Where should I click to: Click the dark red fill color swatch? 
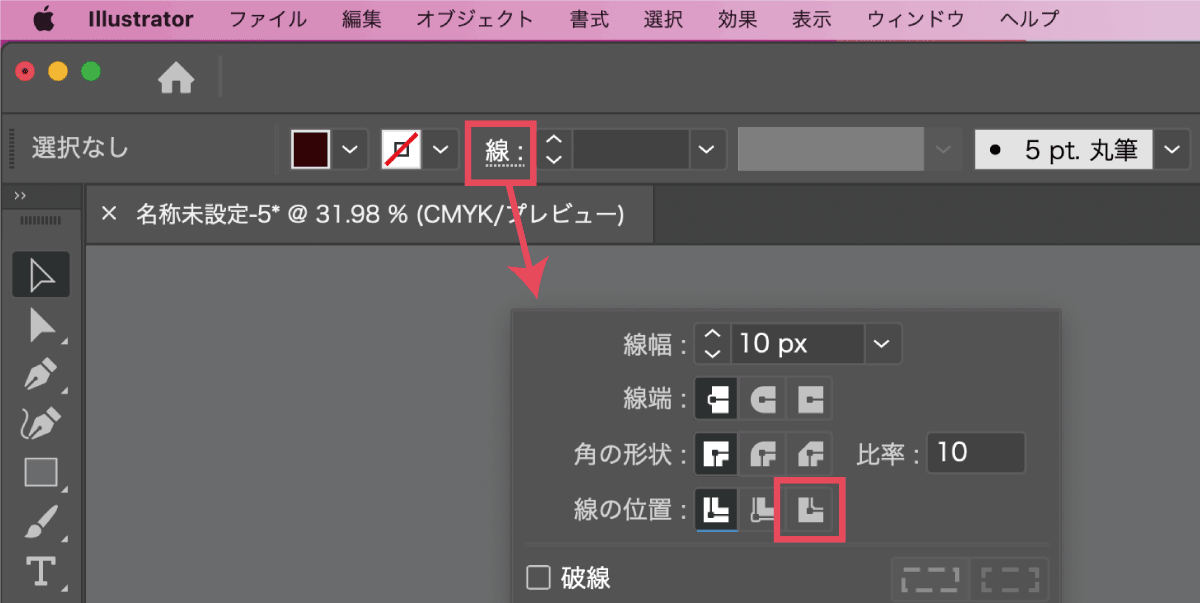[x=310, y=148]
